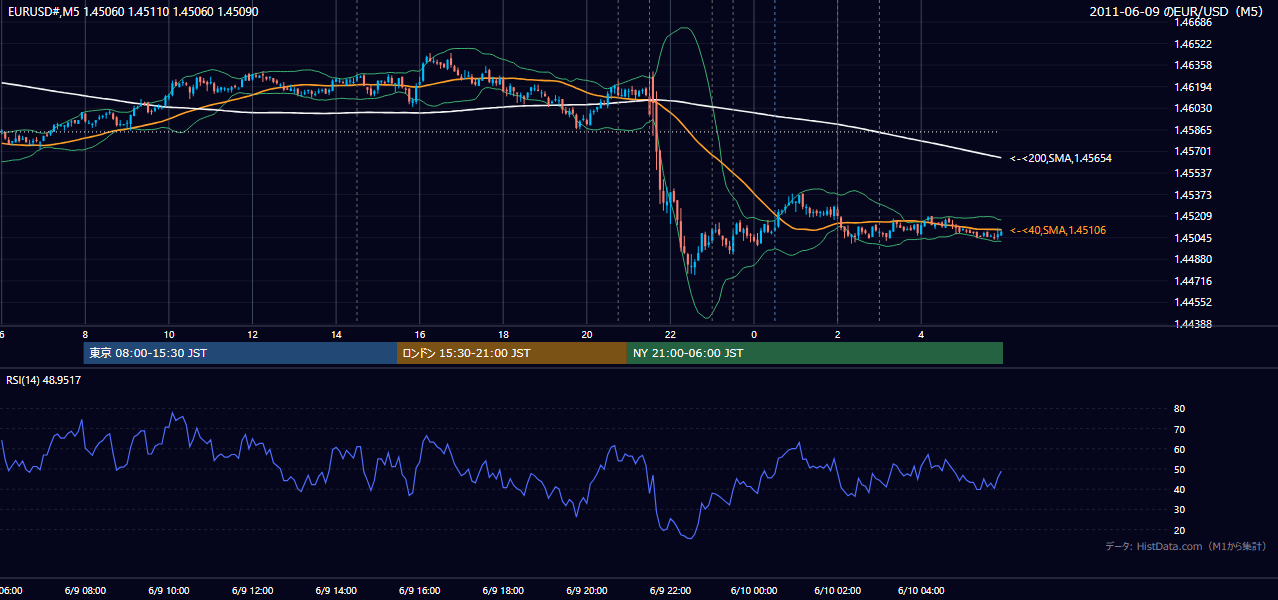Click hour label 18 under price chart
This screenshot has width=1278, height=600.
[504, 334]
